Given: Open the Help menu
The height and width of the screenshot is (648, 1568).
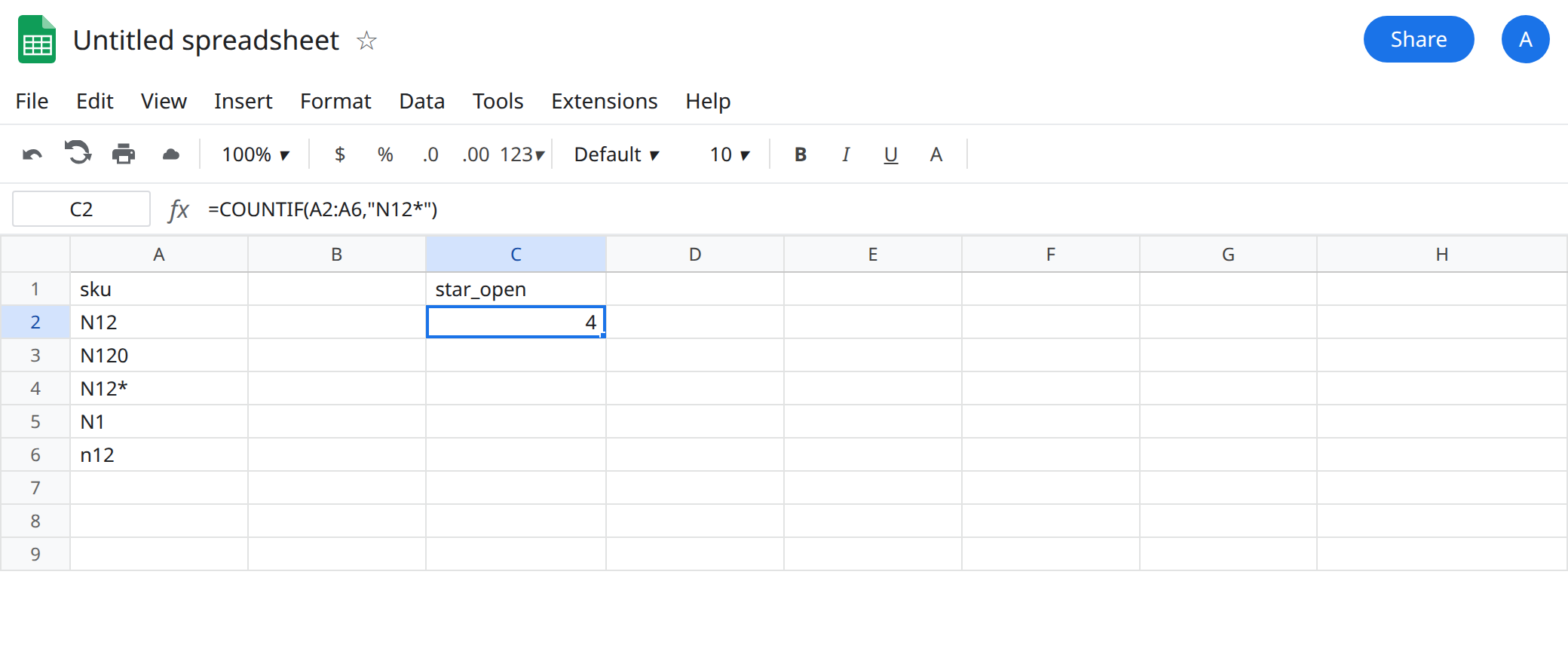Looking at the screenshot, I should coord(708,101).
